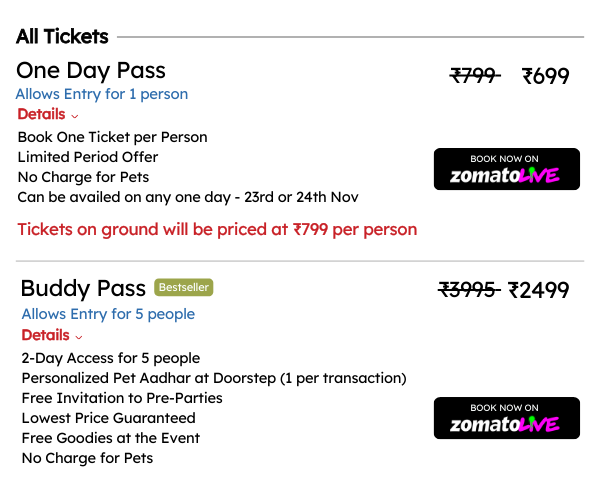Click the struck-through ₹3995 price
Screen dimensions: 600x500
click(x=469, y=290)
